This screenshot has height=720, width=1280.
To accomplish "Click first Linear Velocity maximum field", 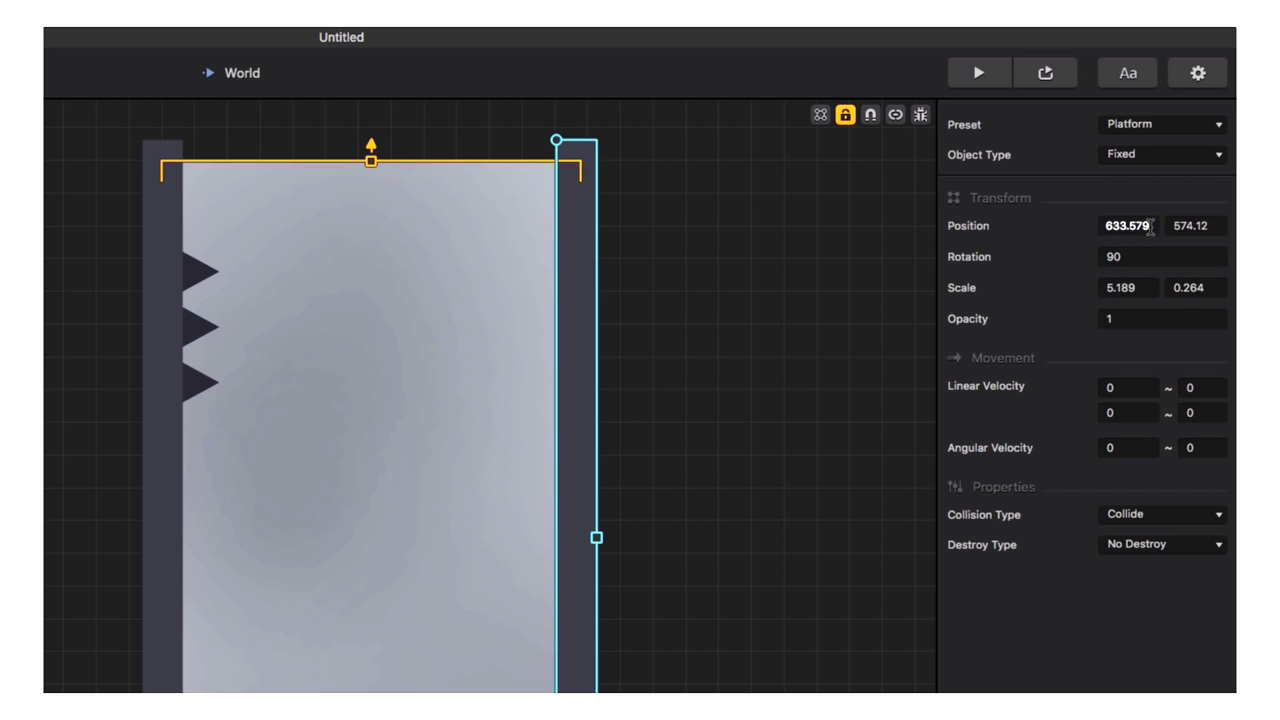I will (1202, 388).
